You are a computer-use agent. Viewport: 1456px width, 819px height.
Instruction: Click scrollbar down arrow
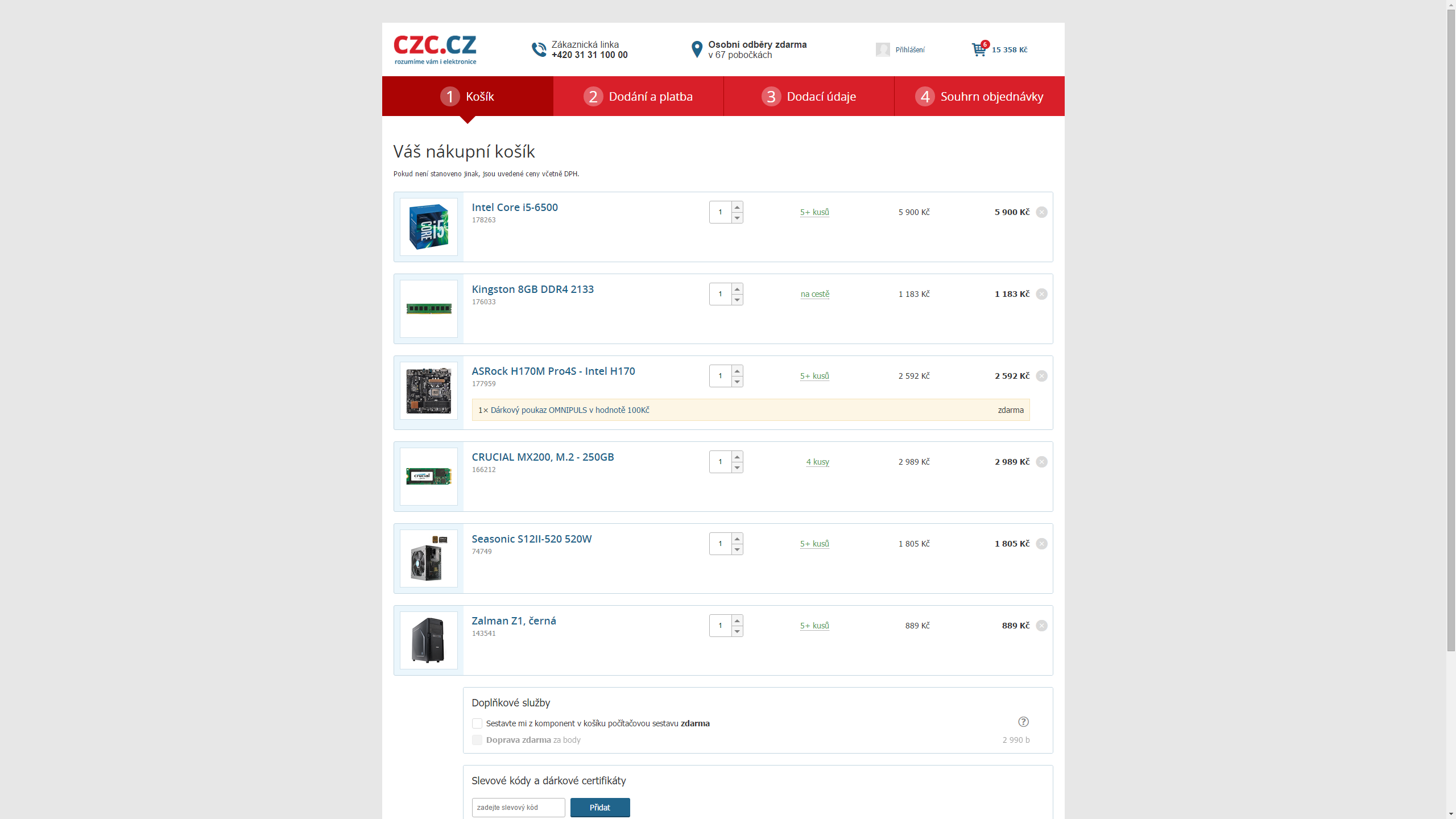1451,814
